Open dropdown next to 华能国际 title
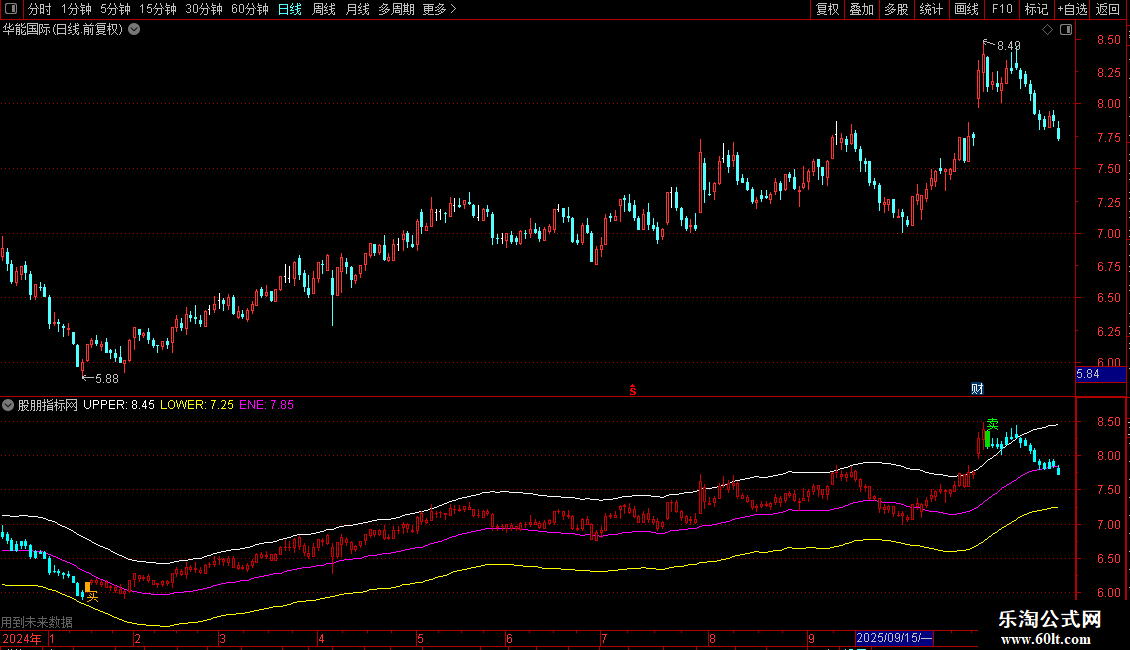 coord(134,29)
